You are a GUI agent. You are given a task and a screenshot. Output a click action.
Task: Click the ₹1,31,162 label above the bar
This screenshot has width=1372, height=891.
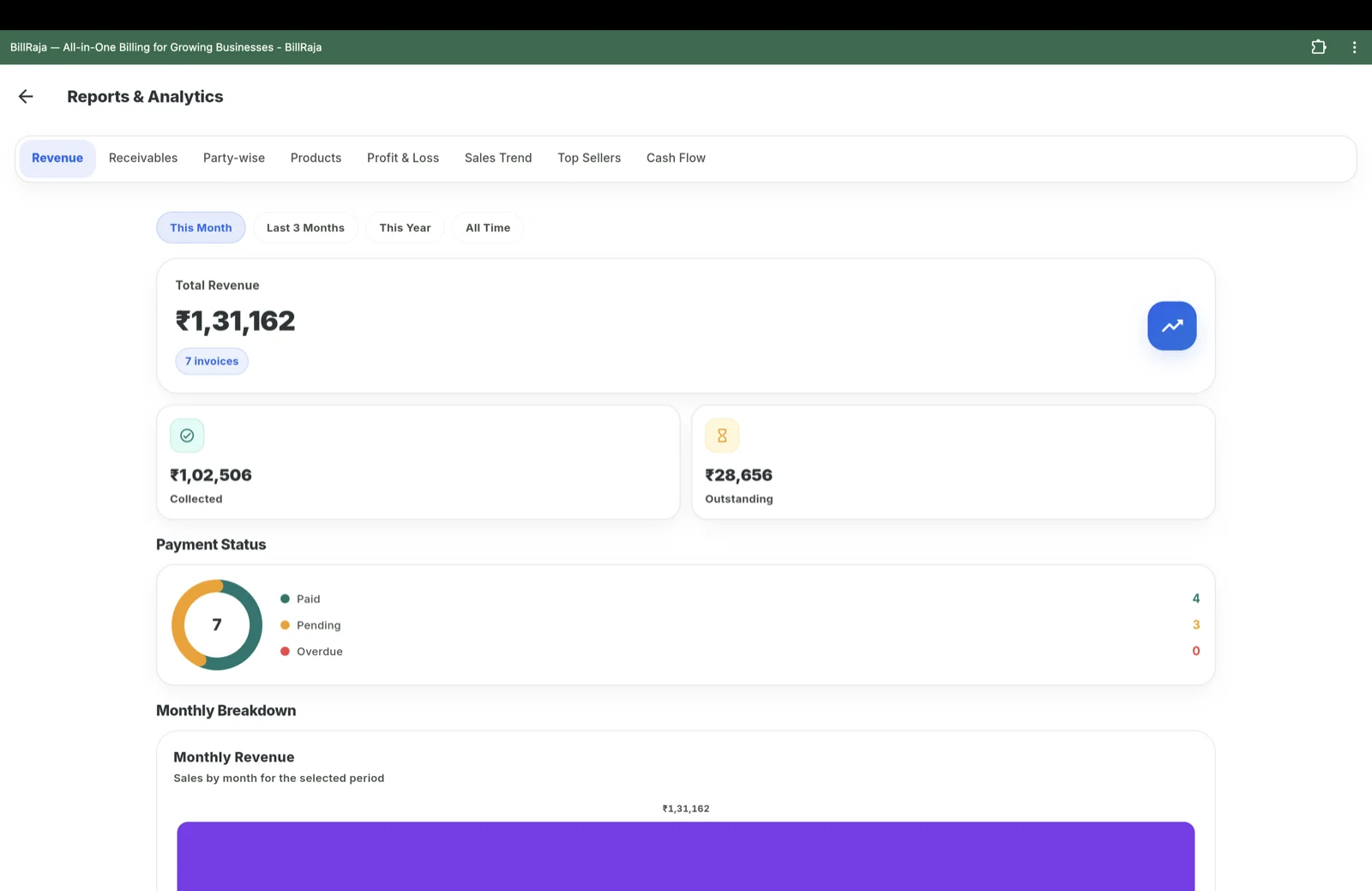coord(686,809)
